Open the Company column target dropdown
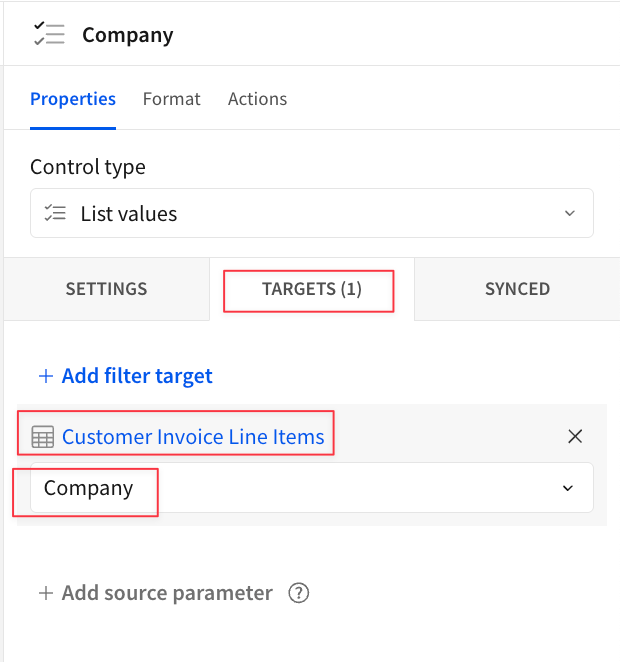This screenshot has width=620, height=662. 312,488
